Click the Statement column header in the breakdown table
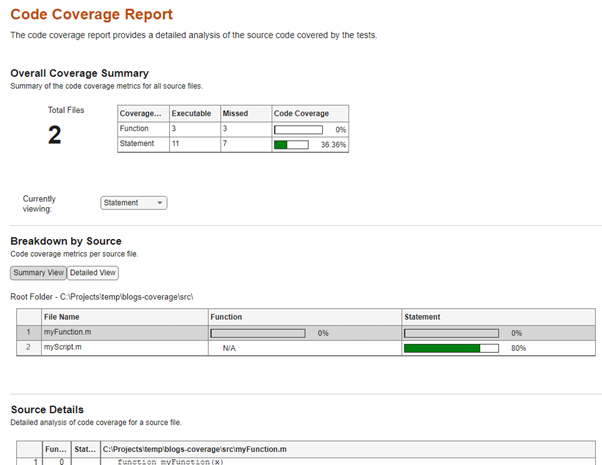602x465 pixels. point(422,317)
